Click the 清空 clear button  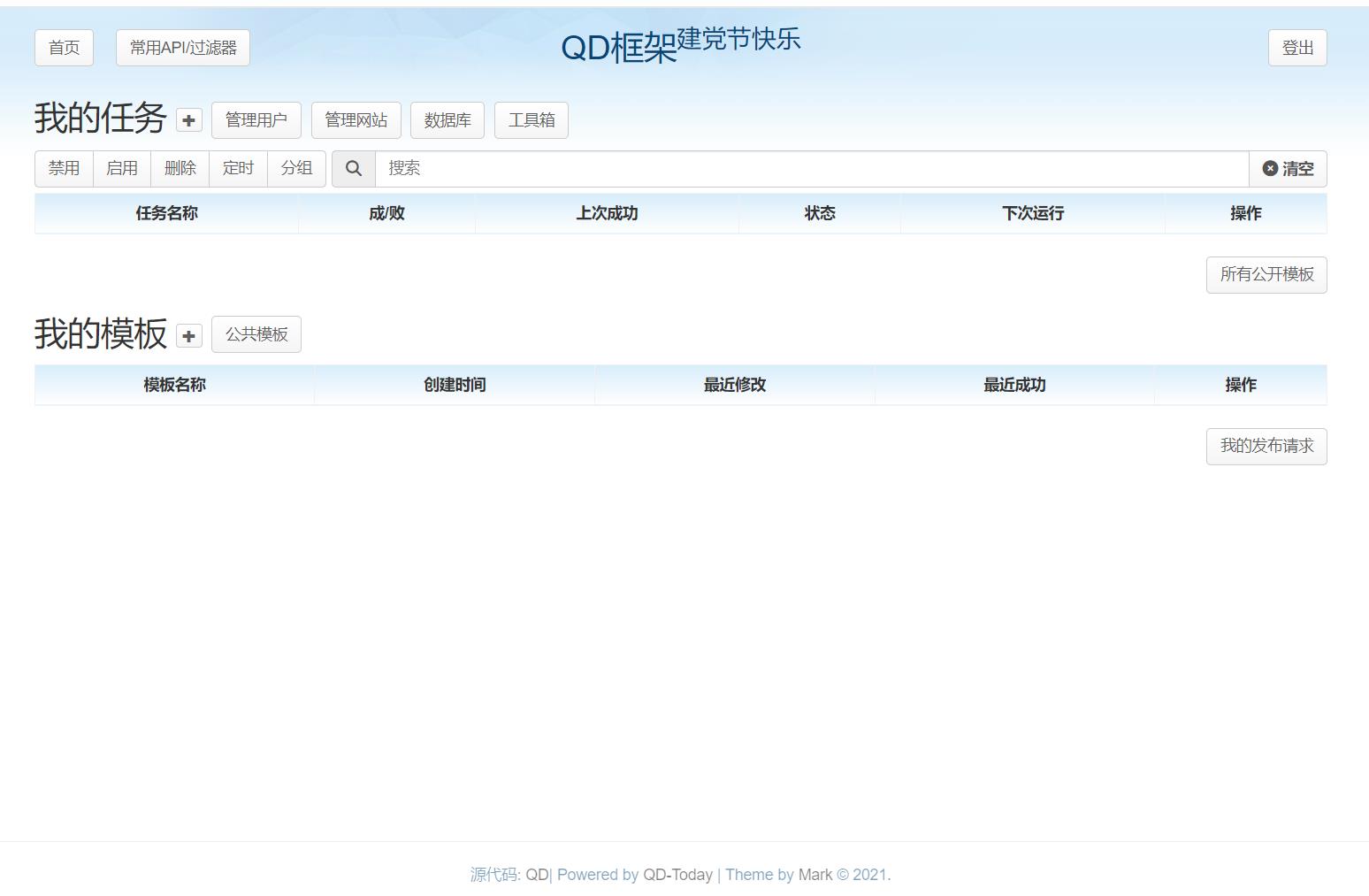[1288, 168]
